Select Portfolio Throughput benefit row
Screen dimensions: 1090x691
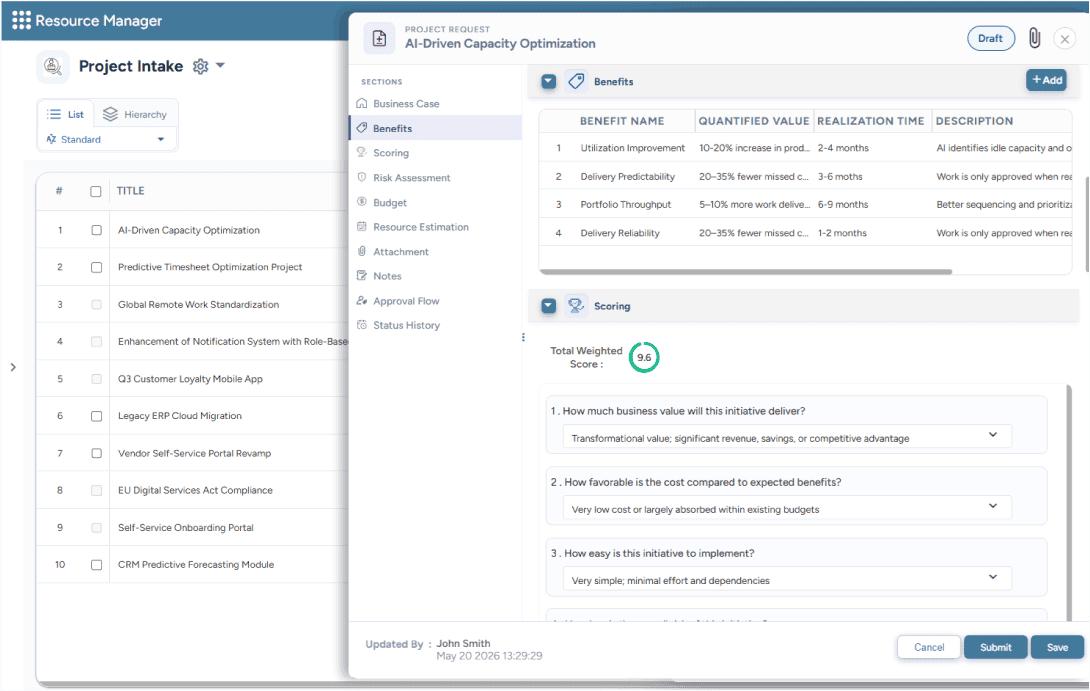806,204
